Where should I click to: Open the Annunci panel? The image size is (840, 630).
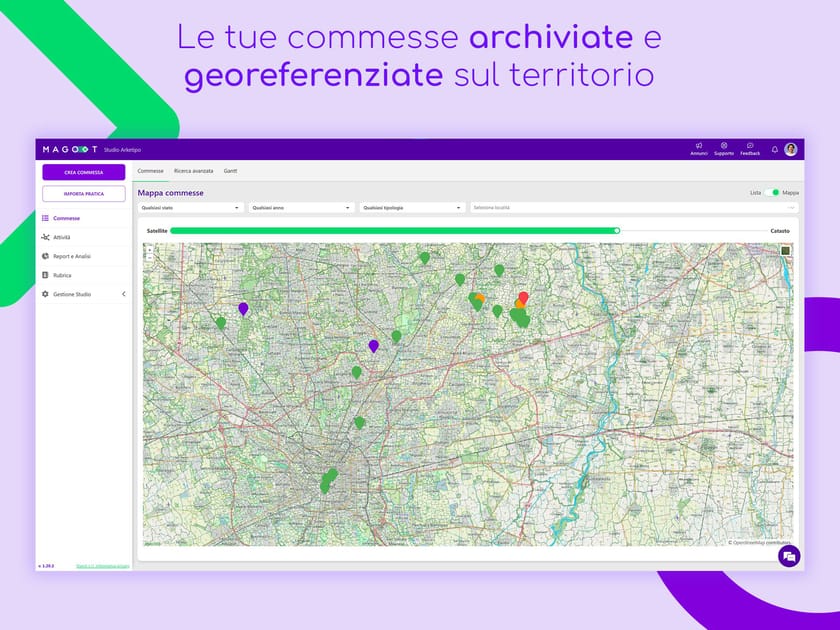[700, 148]
